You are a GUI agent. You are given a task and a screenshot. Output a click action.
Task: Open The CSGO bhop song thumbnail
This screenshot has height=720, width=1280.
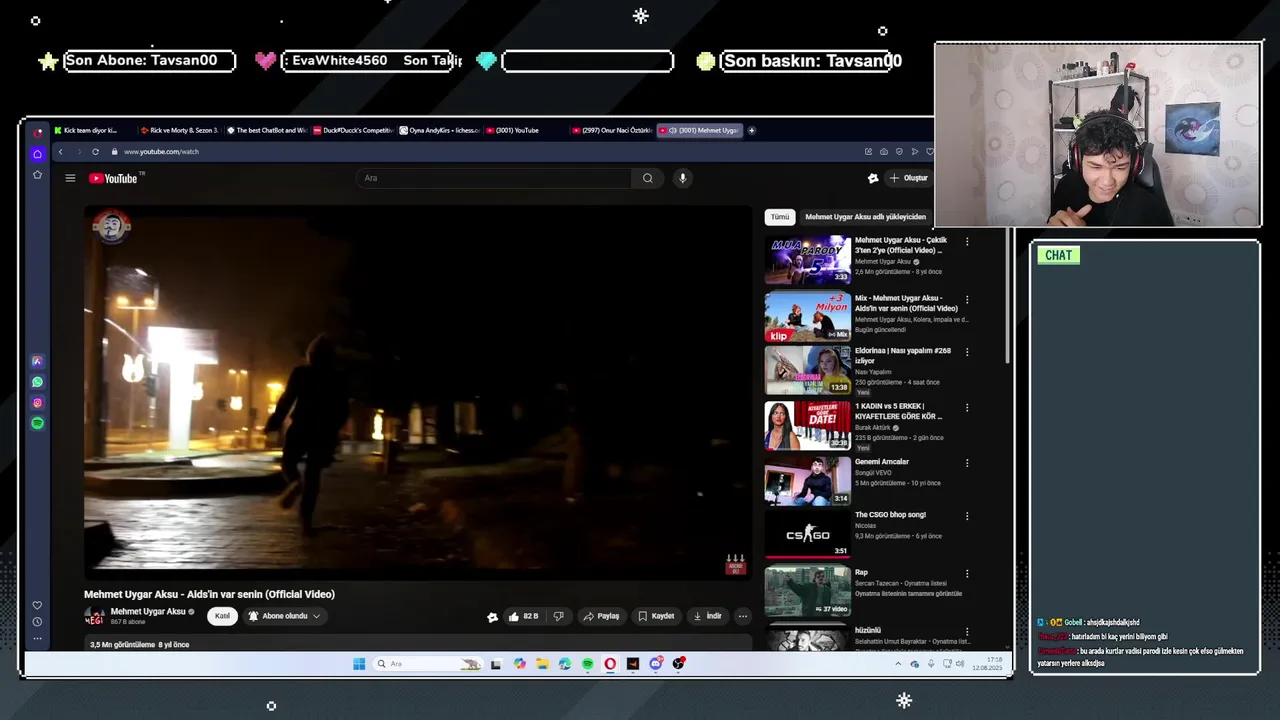tap(807, 534)
